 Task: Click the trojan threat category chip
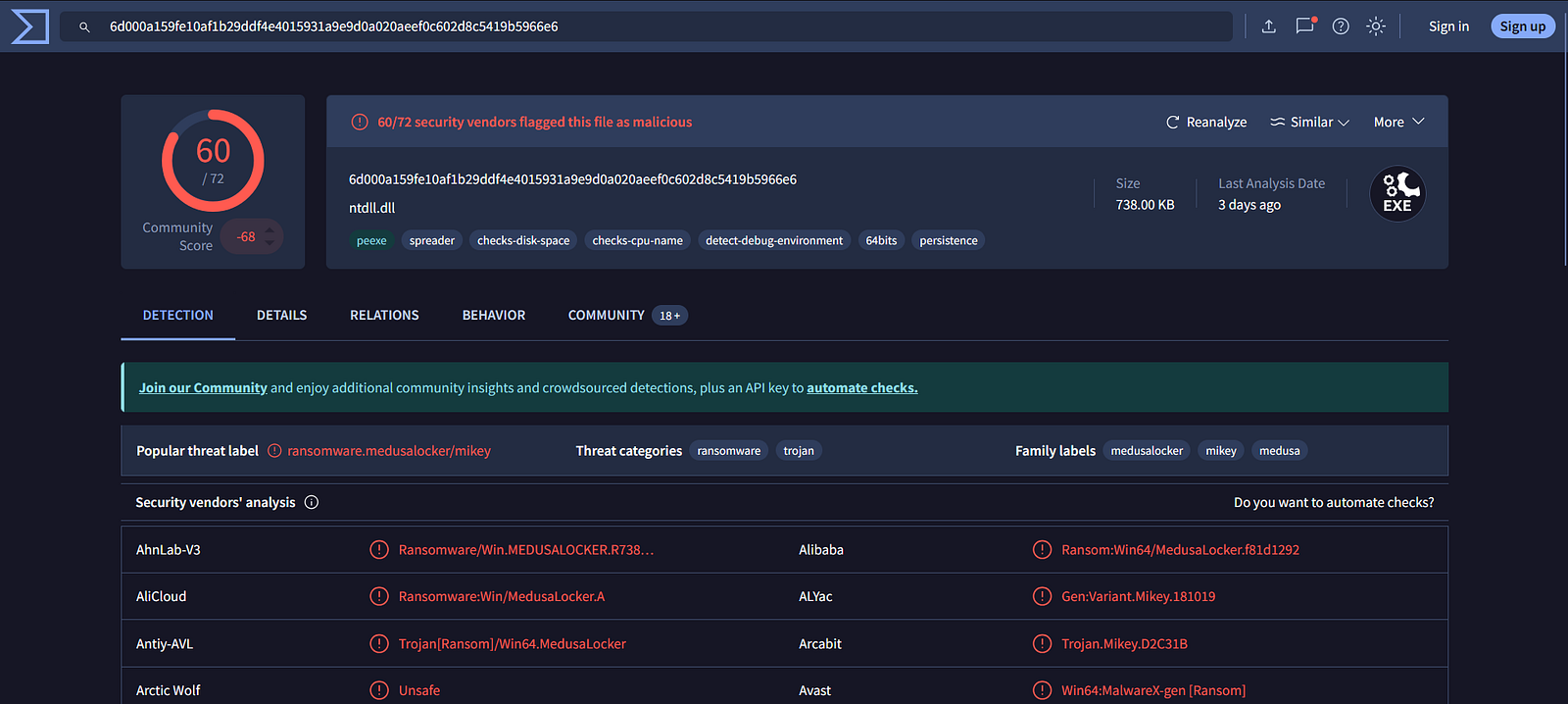click(x=799, y=451)
